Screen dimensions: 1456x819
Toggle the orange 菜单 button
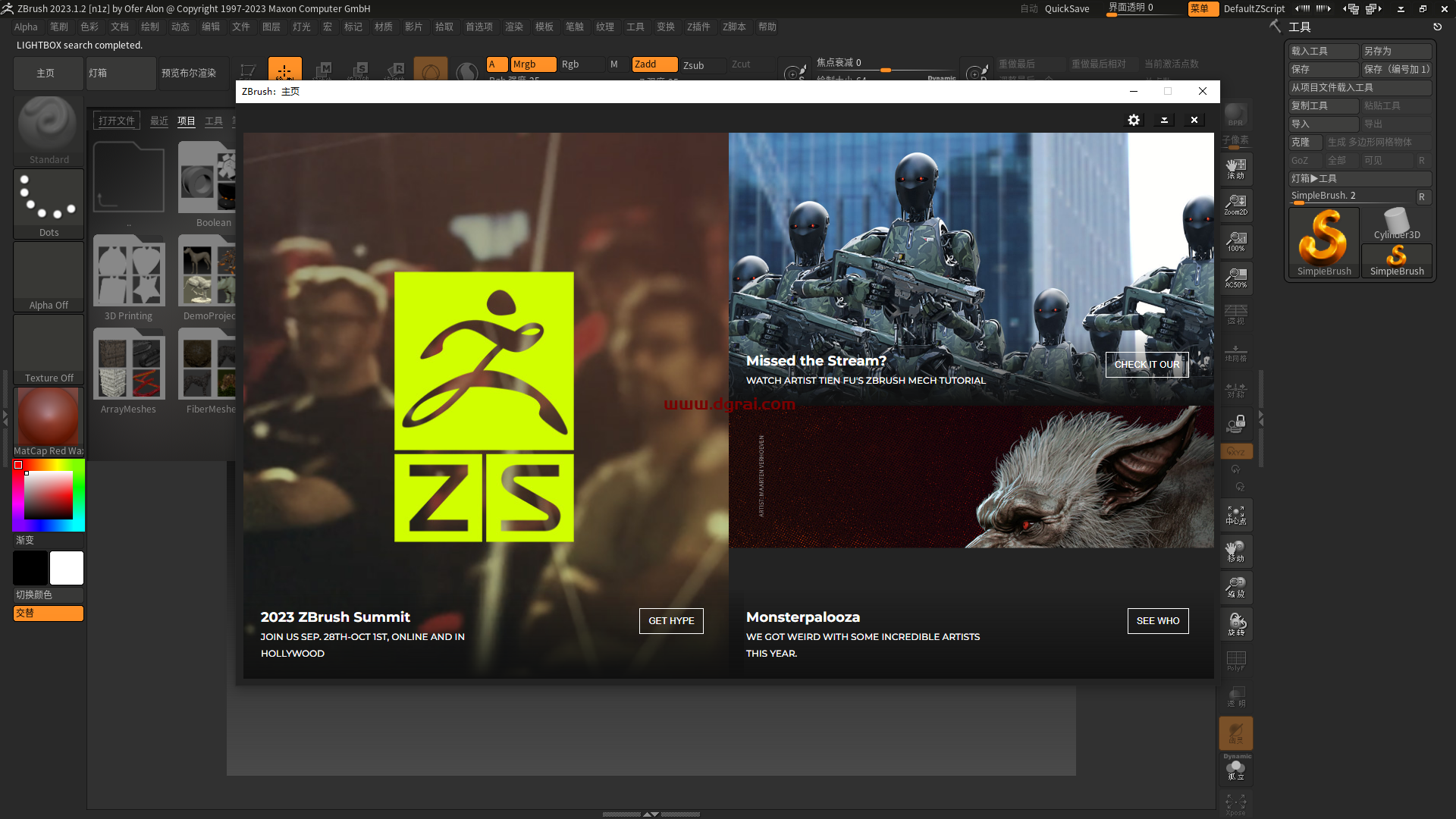[1203, 8]
